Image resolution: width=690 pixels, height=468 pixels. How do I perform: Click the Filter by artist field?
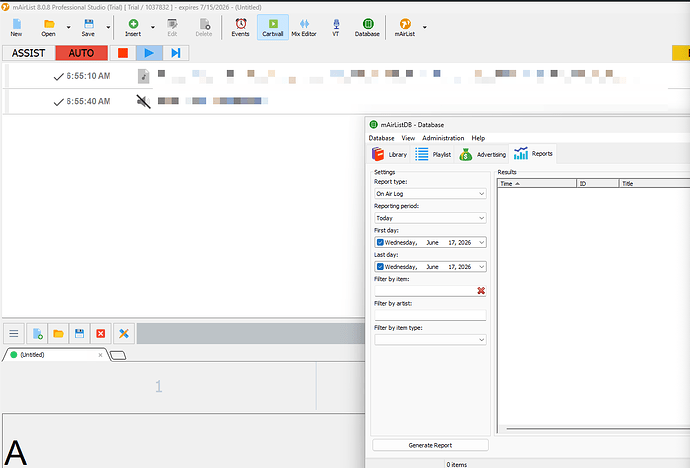pos(430,315)
